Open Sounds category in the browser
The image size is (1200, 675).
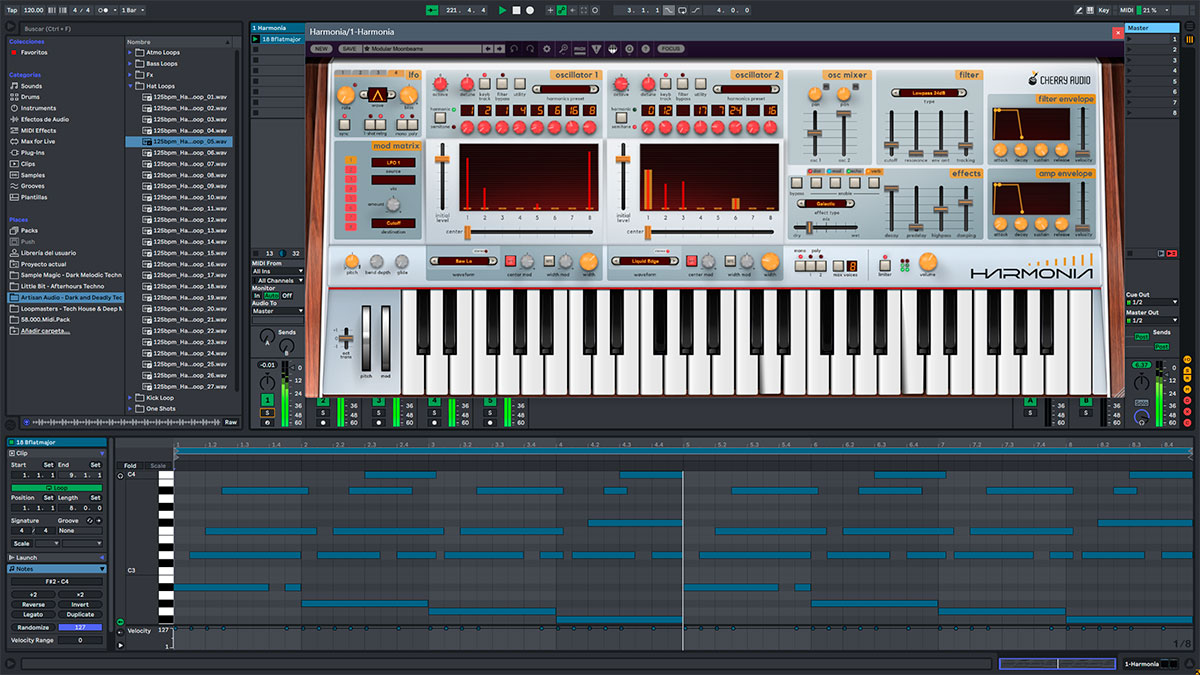click(32, 86)
